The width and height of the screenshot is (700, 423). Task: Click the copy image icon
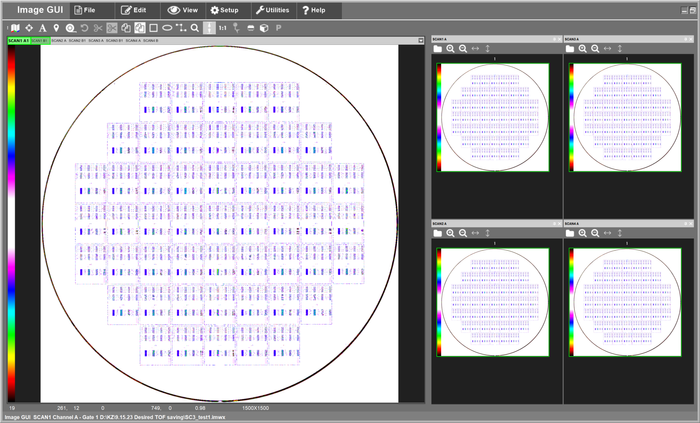click(x=126, y=28)
